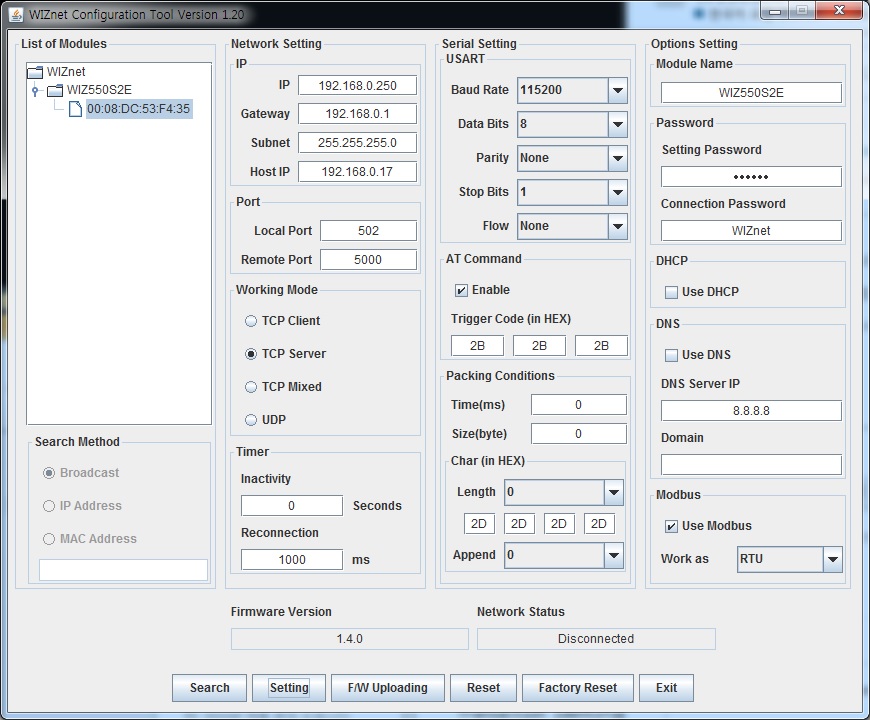870x720 pixels.
Task: Click the Packing Conditions Time(ms) field
Action: (579, 405)
